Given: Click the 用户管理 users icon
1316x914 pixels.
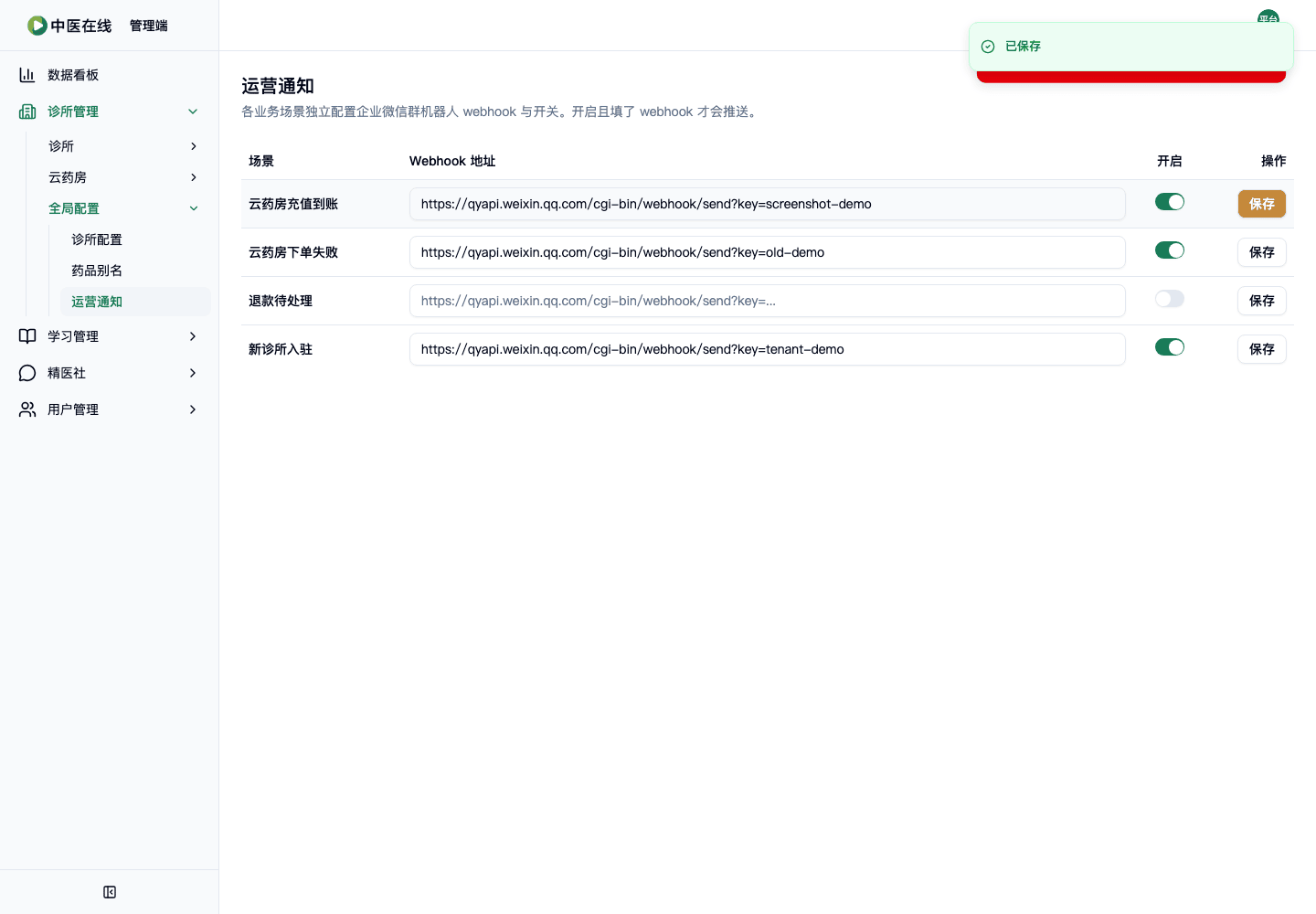Looking at the screenshot, I should [27, 409].
